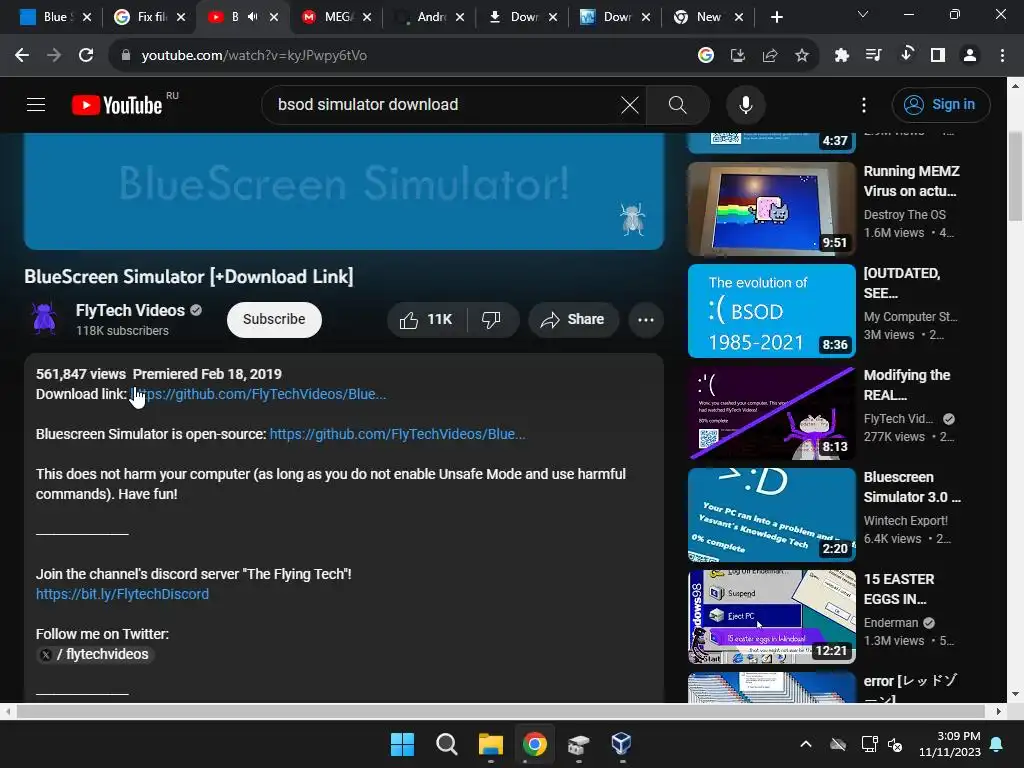Open VirtualBox cube icon on taskbar
Image resolution: width=1024 pixels, height=768 pixels.
click(621, 744)
